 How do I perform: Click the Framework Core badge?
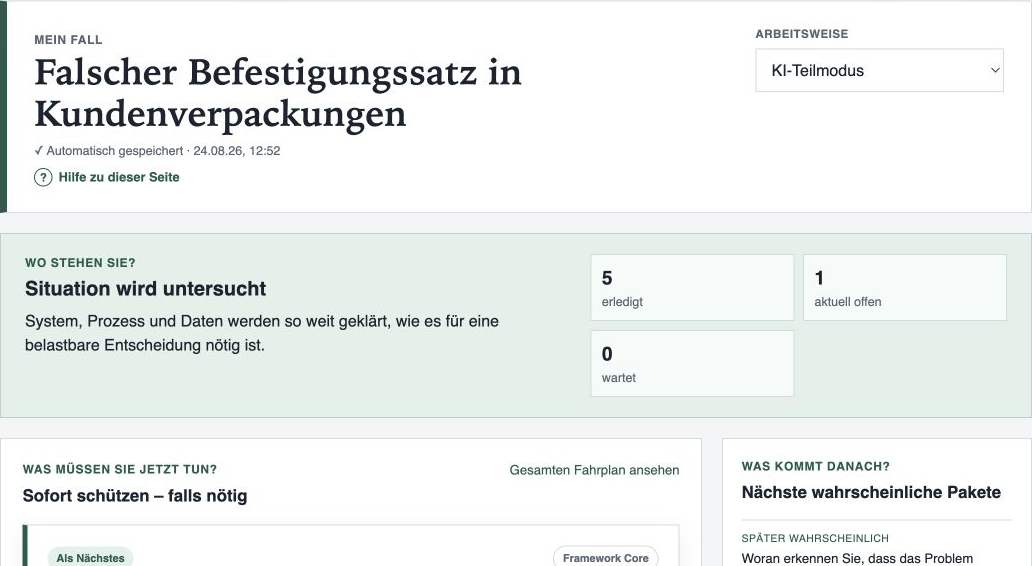(606, 557)
